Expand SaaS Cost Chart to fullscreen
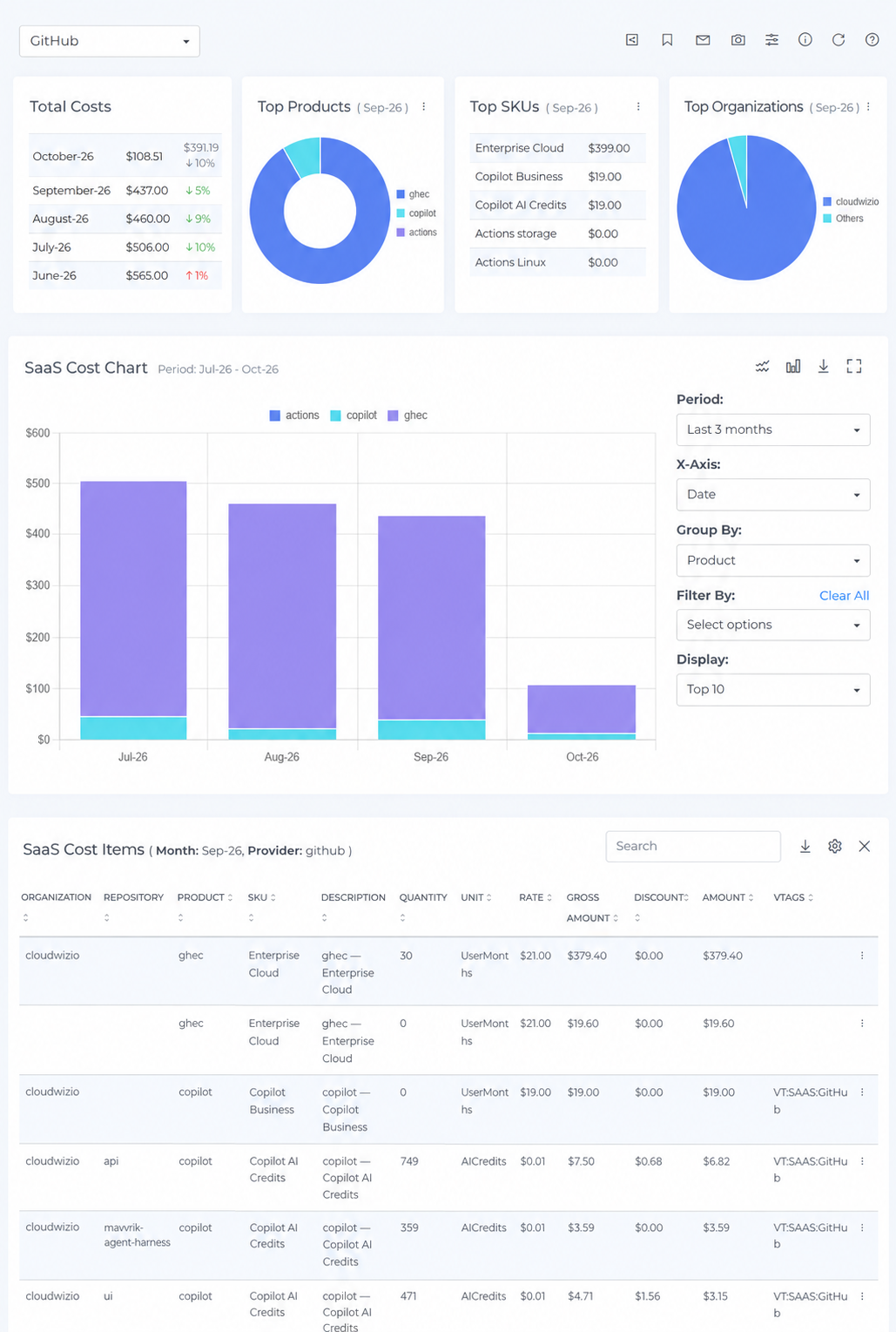This screenshot has height=1332, width=896. [x=854, y=367]
